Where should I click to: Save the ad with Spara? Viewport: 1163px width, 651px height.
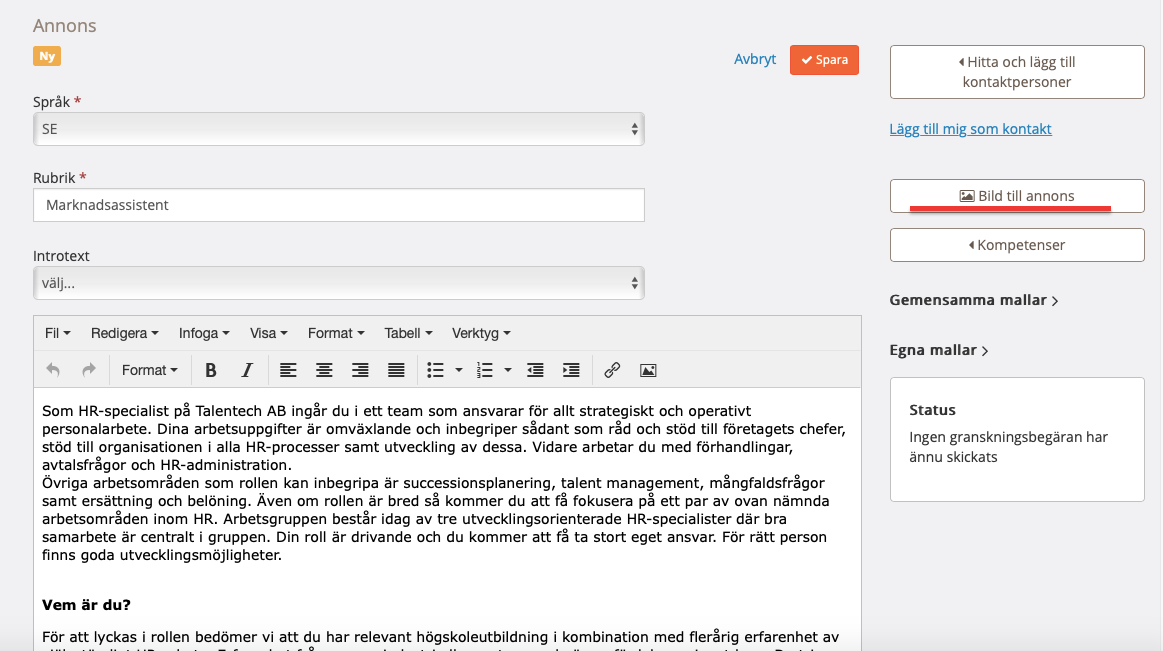[x=824, y=60]
